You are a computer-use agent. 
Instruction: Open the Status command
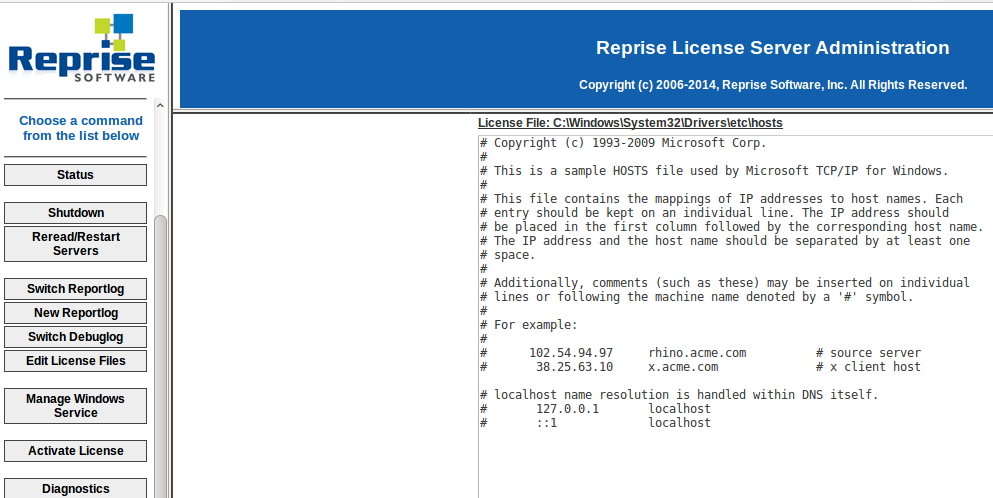75,175
